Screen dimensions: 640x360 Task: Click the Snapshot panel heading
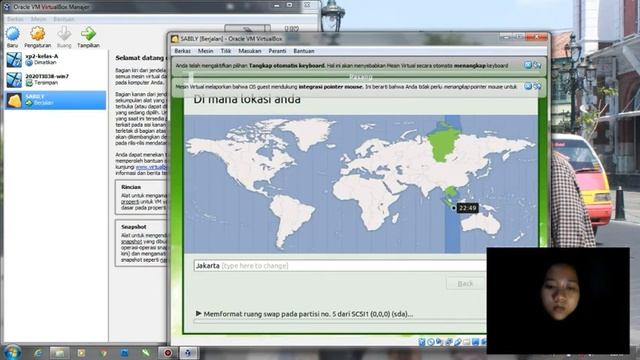(133, 227)
